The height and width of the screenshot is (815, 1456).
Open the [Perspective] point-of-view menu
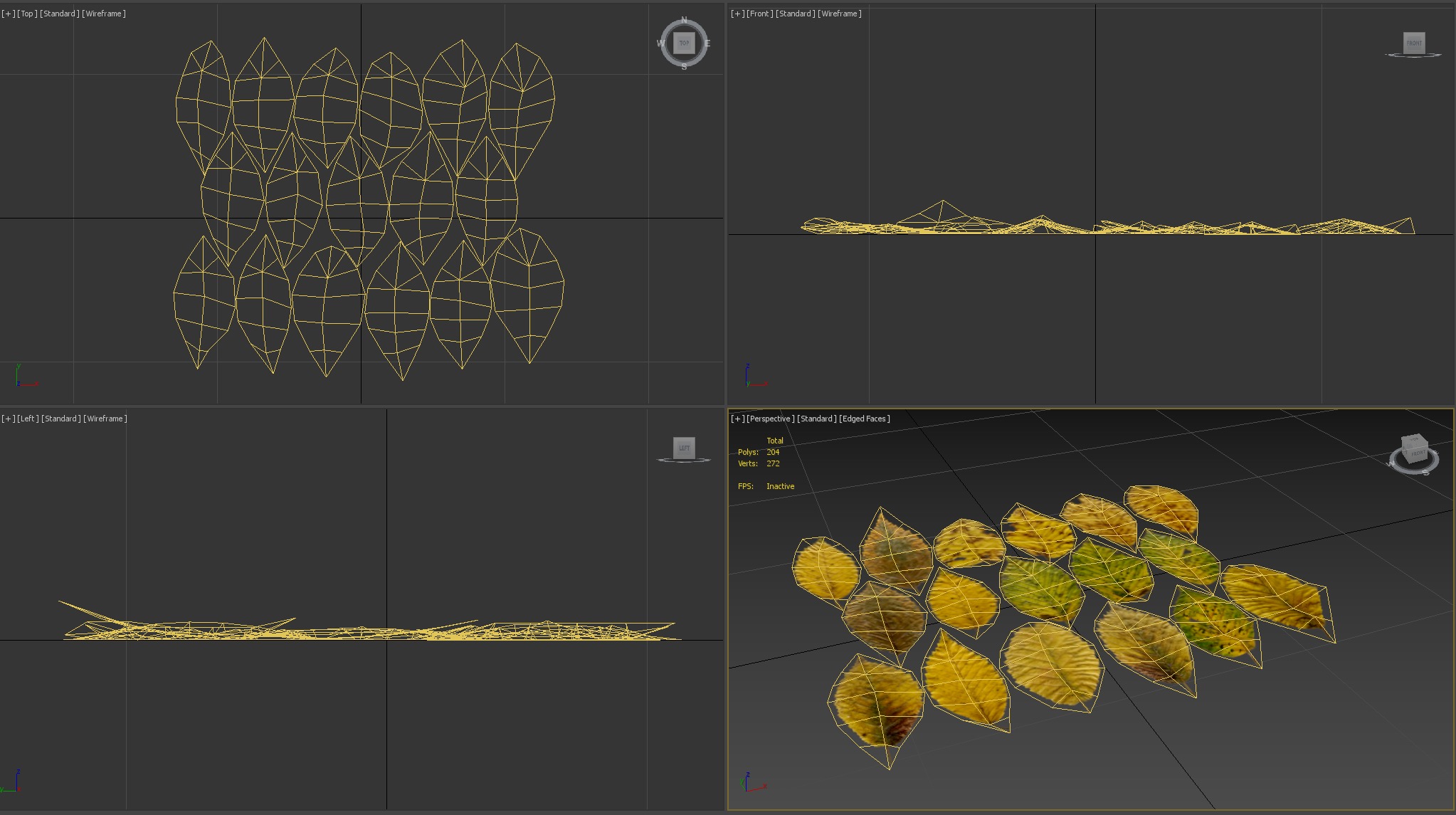click(771, 419)
